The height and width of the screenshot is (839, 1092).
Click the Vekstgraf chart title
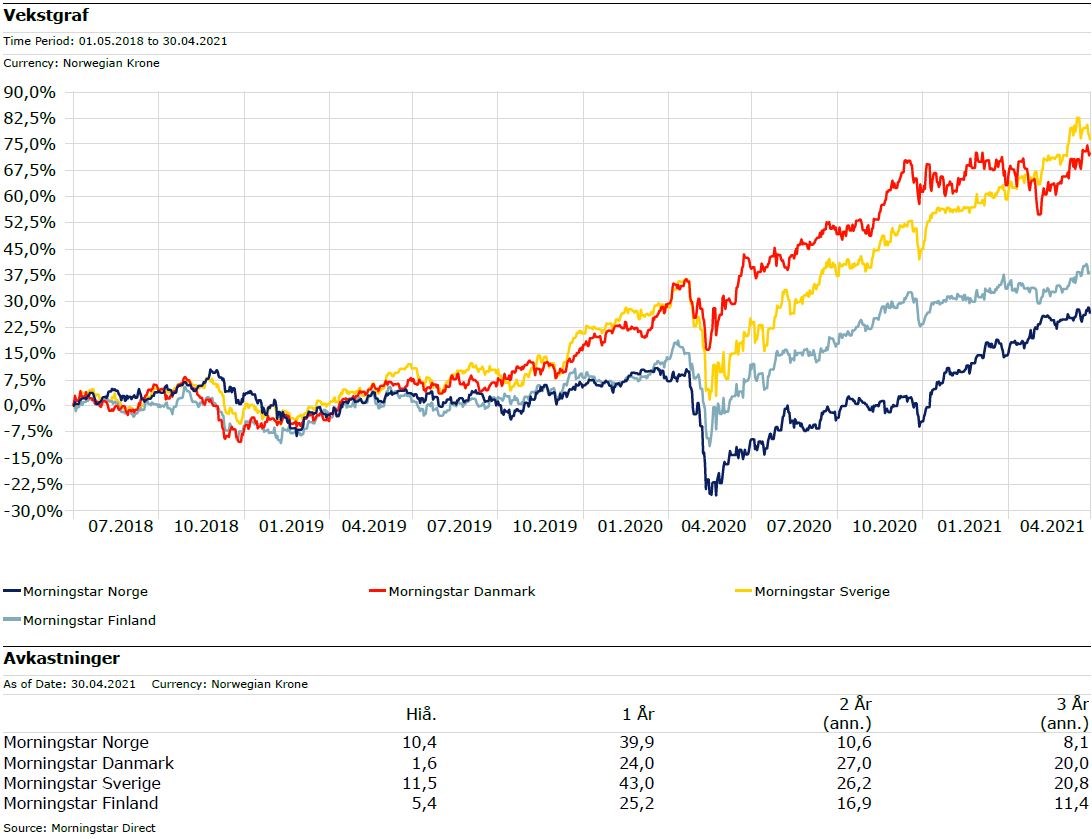point(46,15)
